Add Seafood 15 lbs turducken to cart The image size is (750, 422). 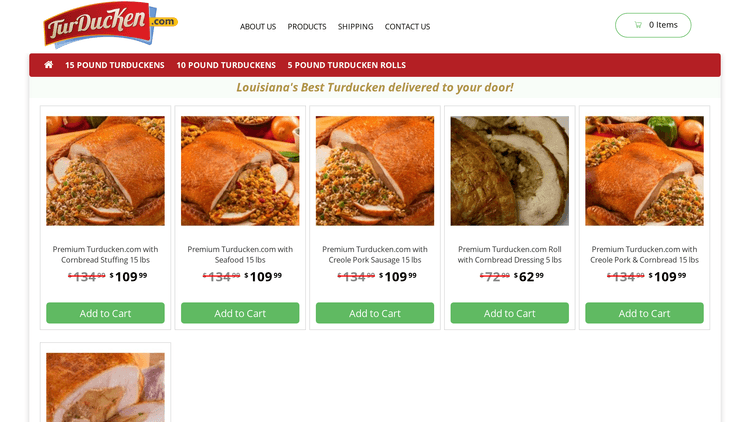(x=240, y=313)
